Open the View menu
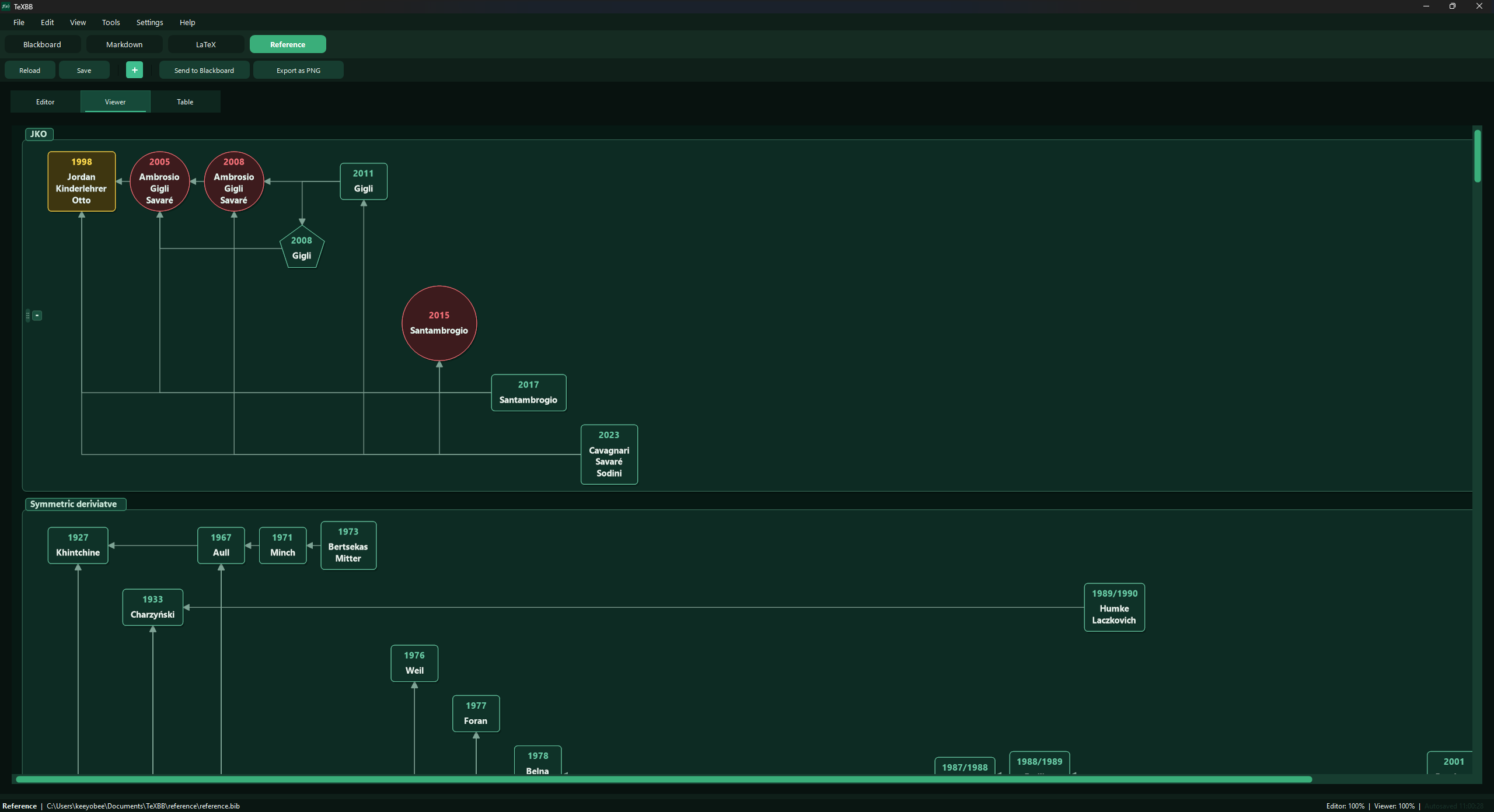 (x=78, y=22)
